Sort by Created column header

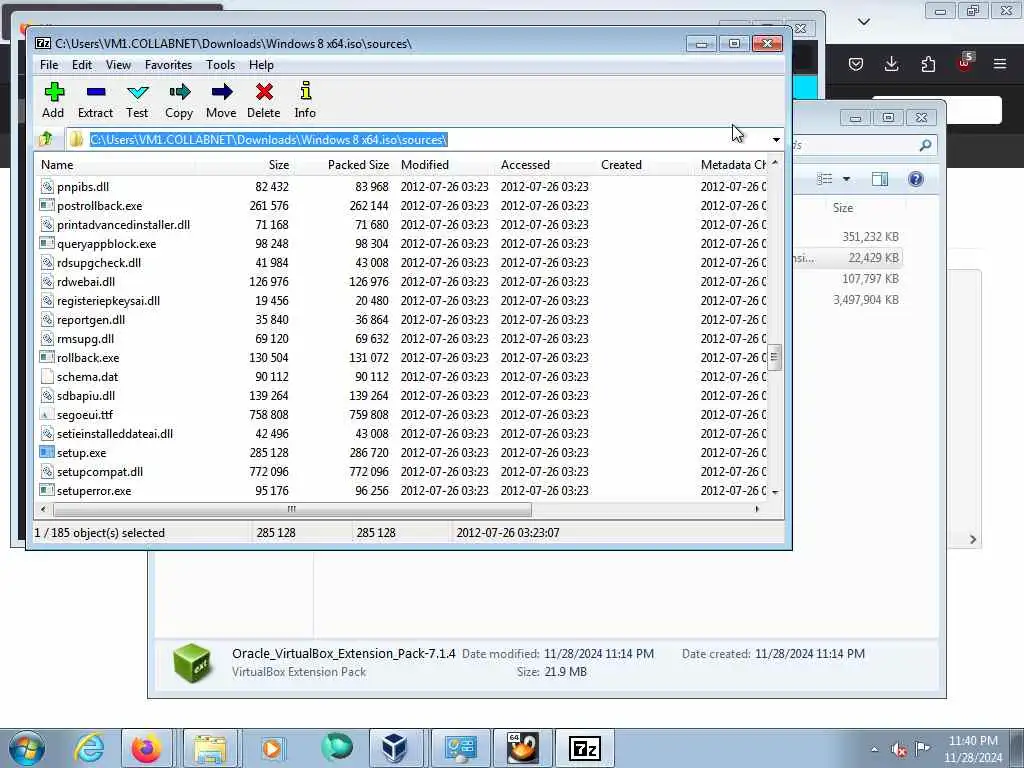click(x=645, y=165)
